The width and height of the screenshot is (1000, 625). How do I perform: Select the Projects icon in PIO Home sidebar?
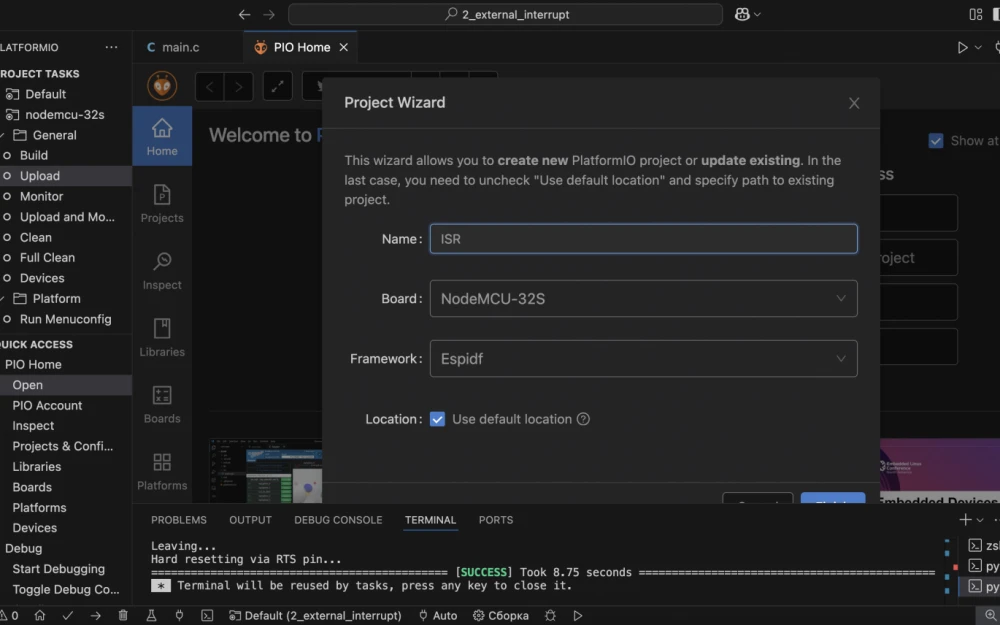tap(161, 202)
